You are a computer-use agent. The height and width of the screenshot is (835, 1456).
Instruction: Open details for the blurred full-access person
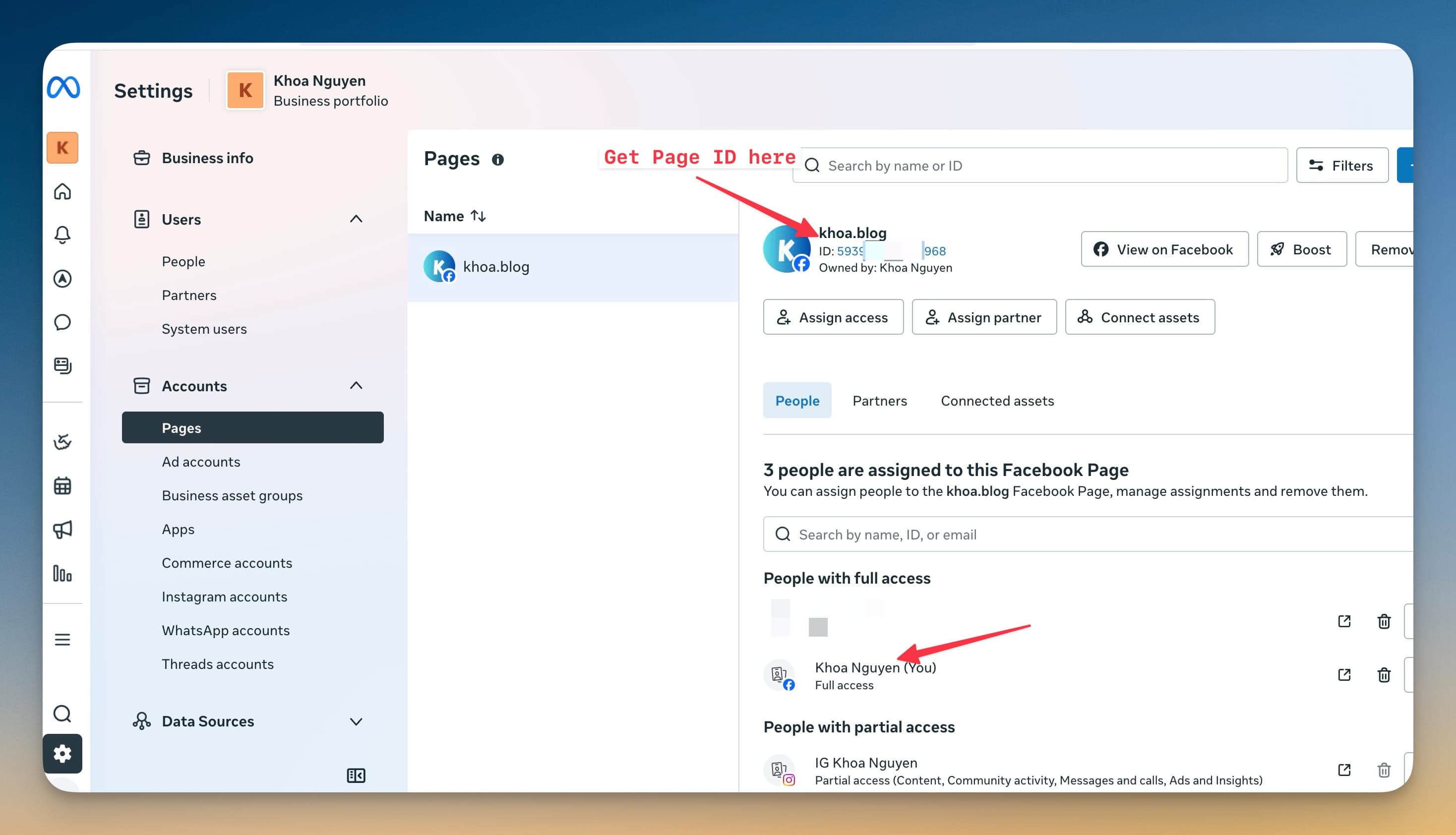click(x=1344, y=621)
